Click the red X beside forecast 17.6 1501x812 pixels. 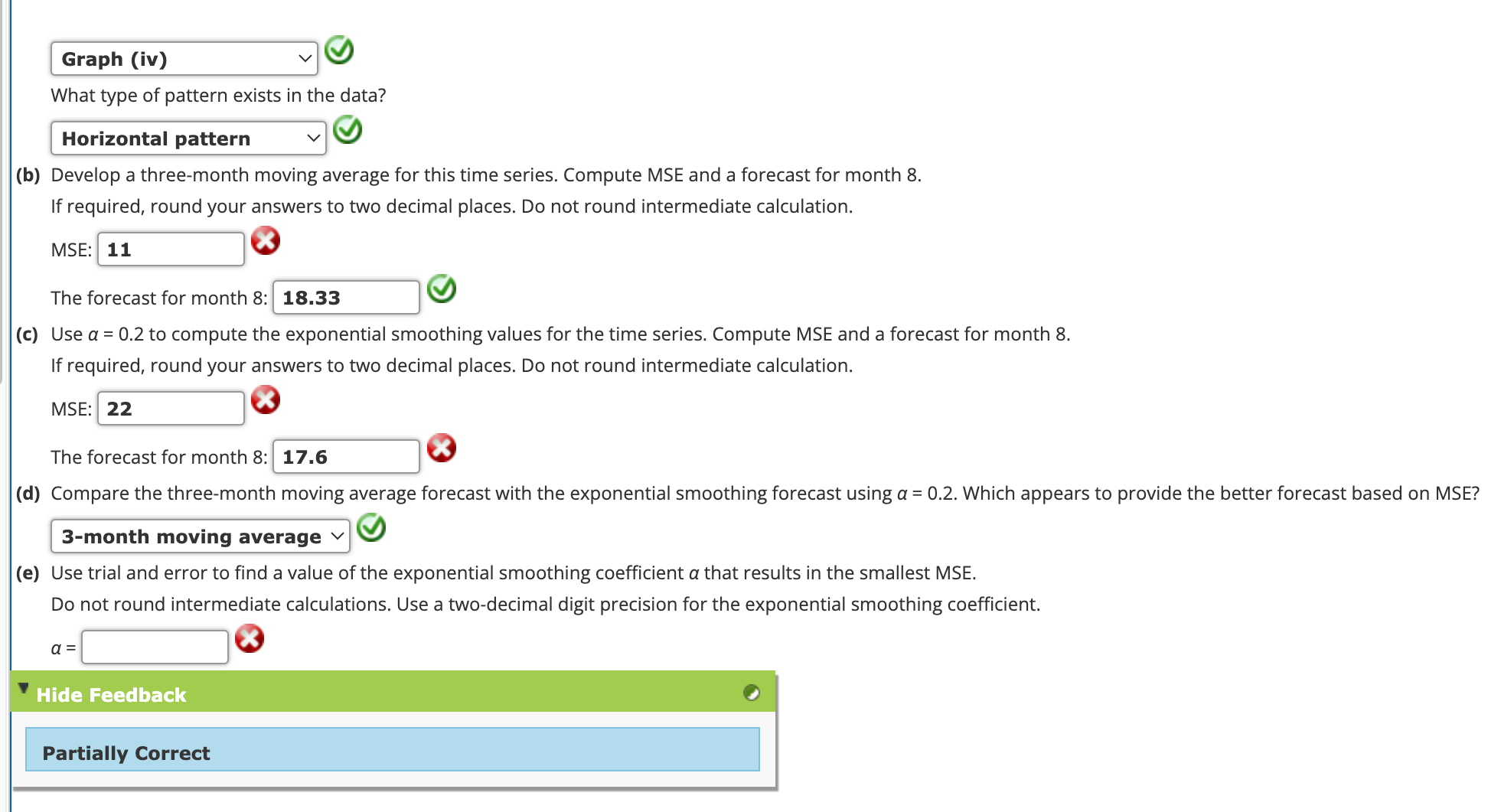(x=442, y=448)
